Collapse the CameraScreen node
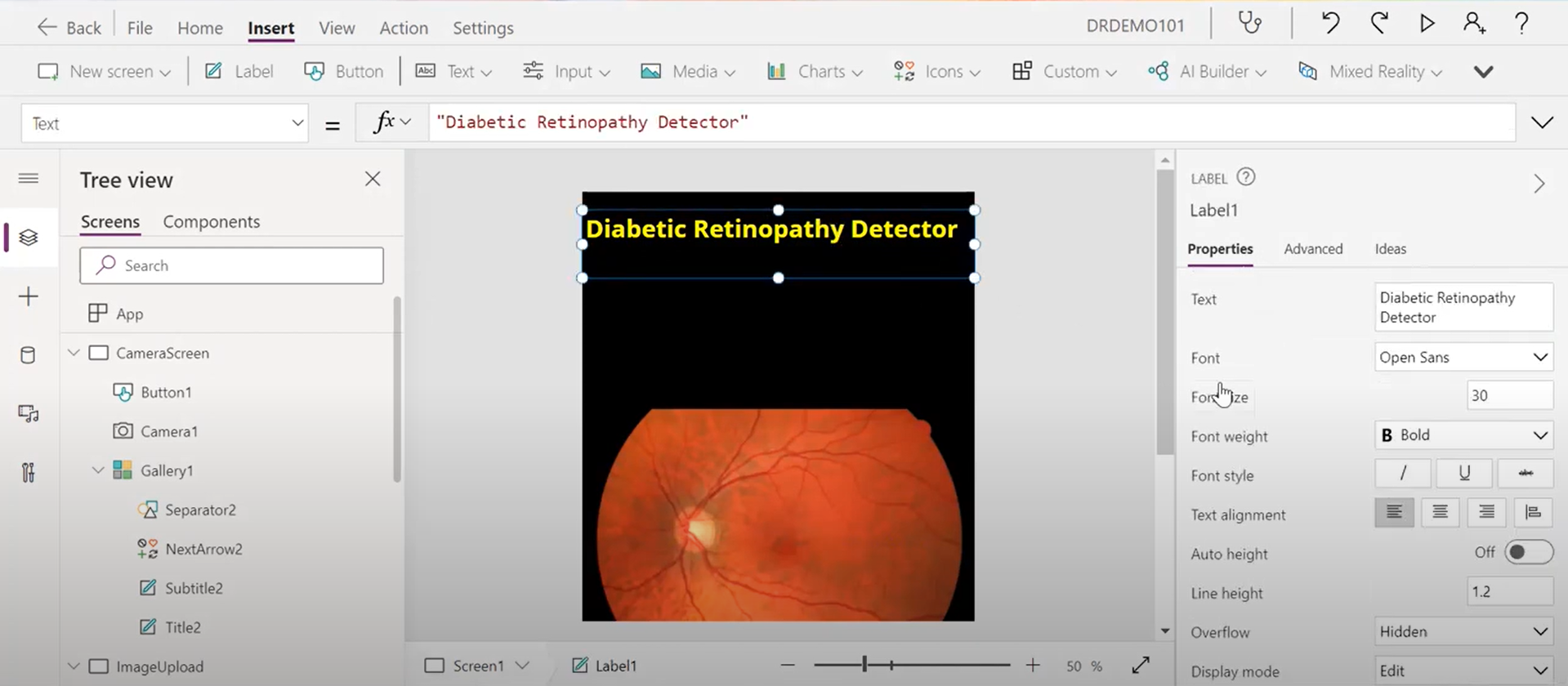Viewport: 1568px width, 686px height. (74, 353)
